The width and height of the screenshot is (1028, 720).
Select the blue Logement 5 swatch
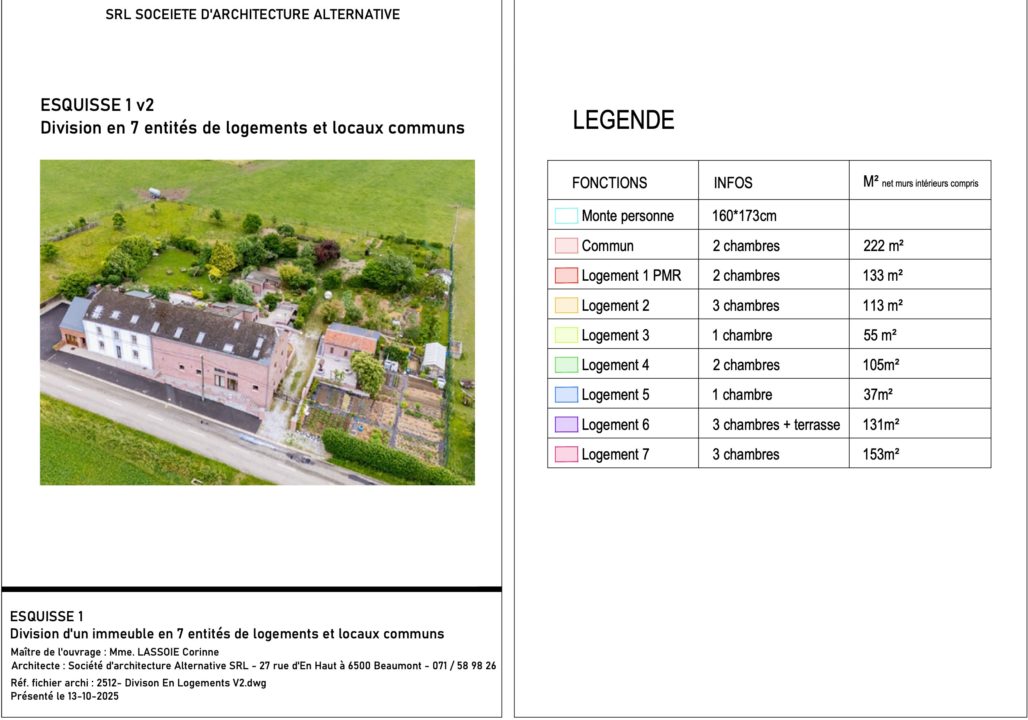coord(566,395)
